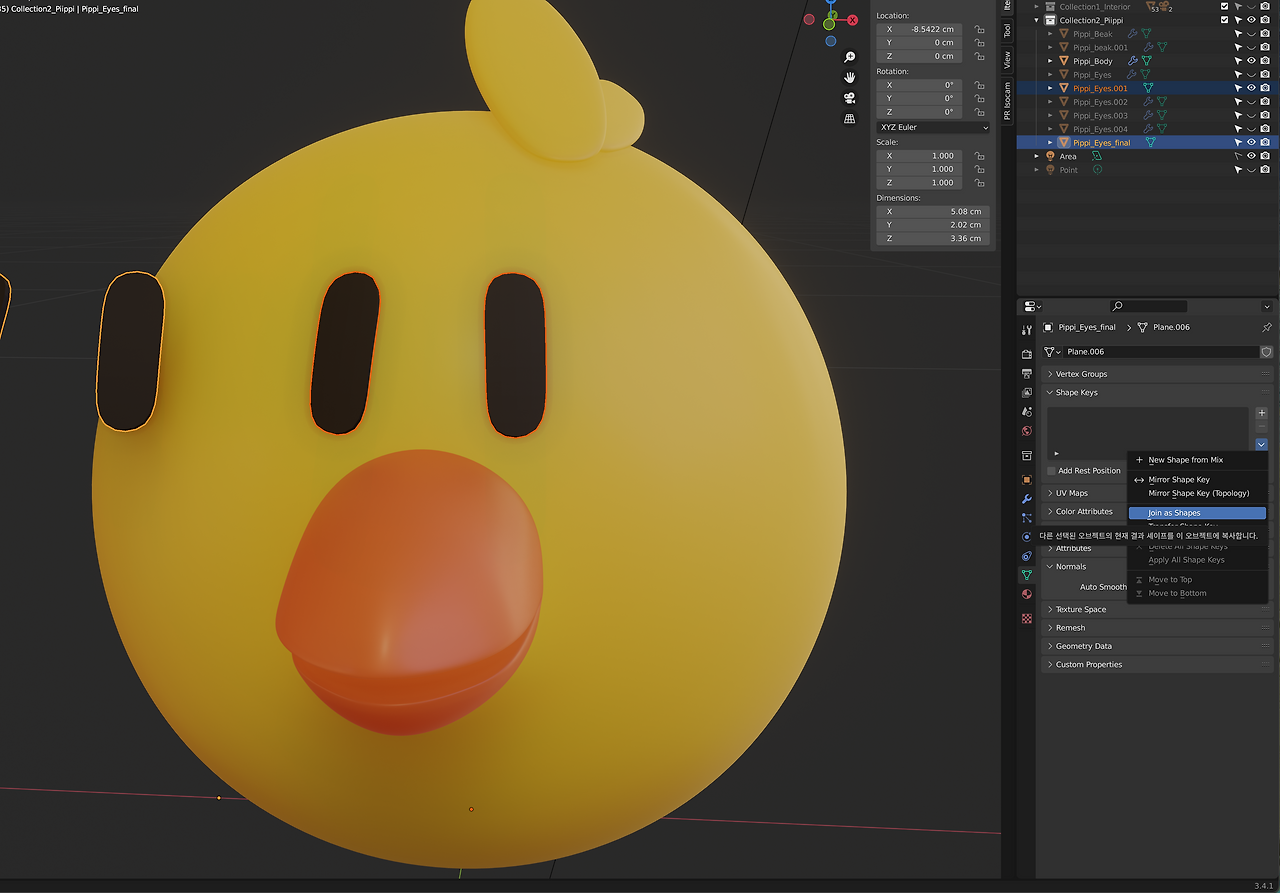The height and width of the screenshot is (893, 1280).
Task: Open the XYZ Euler rotation mode dropdown
Action: [933, 127]
